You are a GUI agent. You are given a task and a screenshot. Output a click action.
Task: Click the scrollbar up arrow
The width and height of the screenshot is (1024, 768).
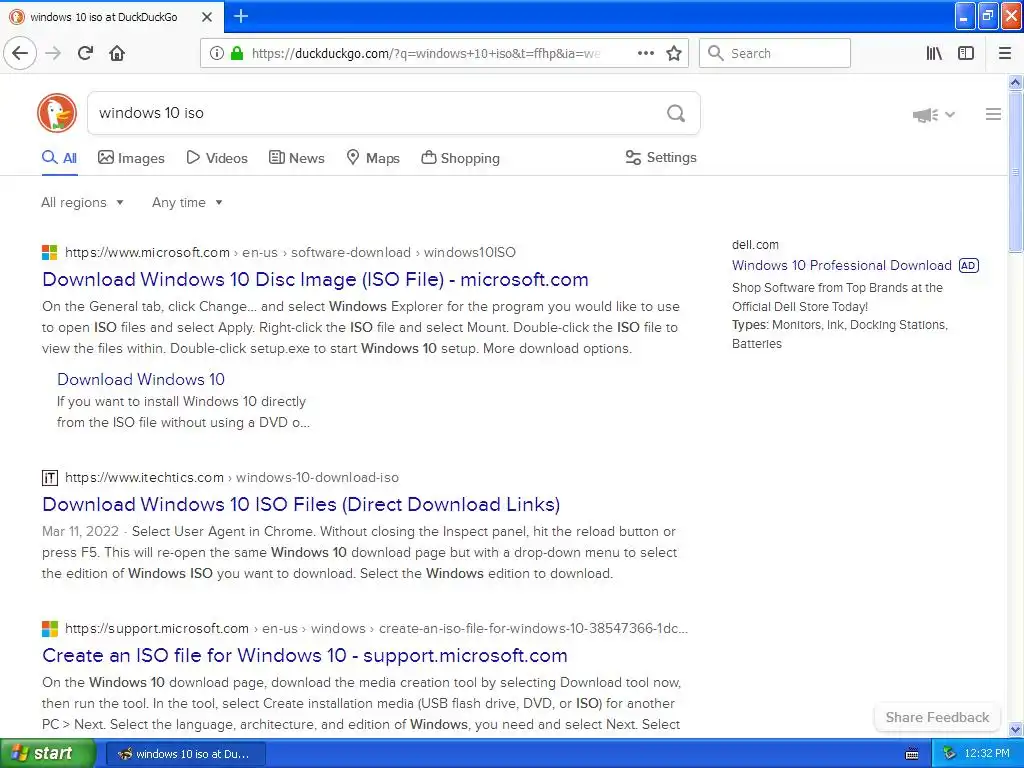click(1015, 82)
